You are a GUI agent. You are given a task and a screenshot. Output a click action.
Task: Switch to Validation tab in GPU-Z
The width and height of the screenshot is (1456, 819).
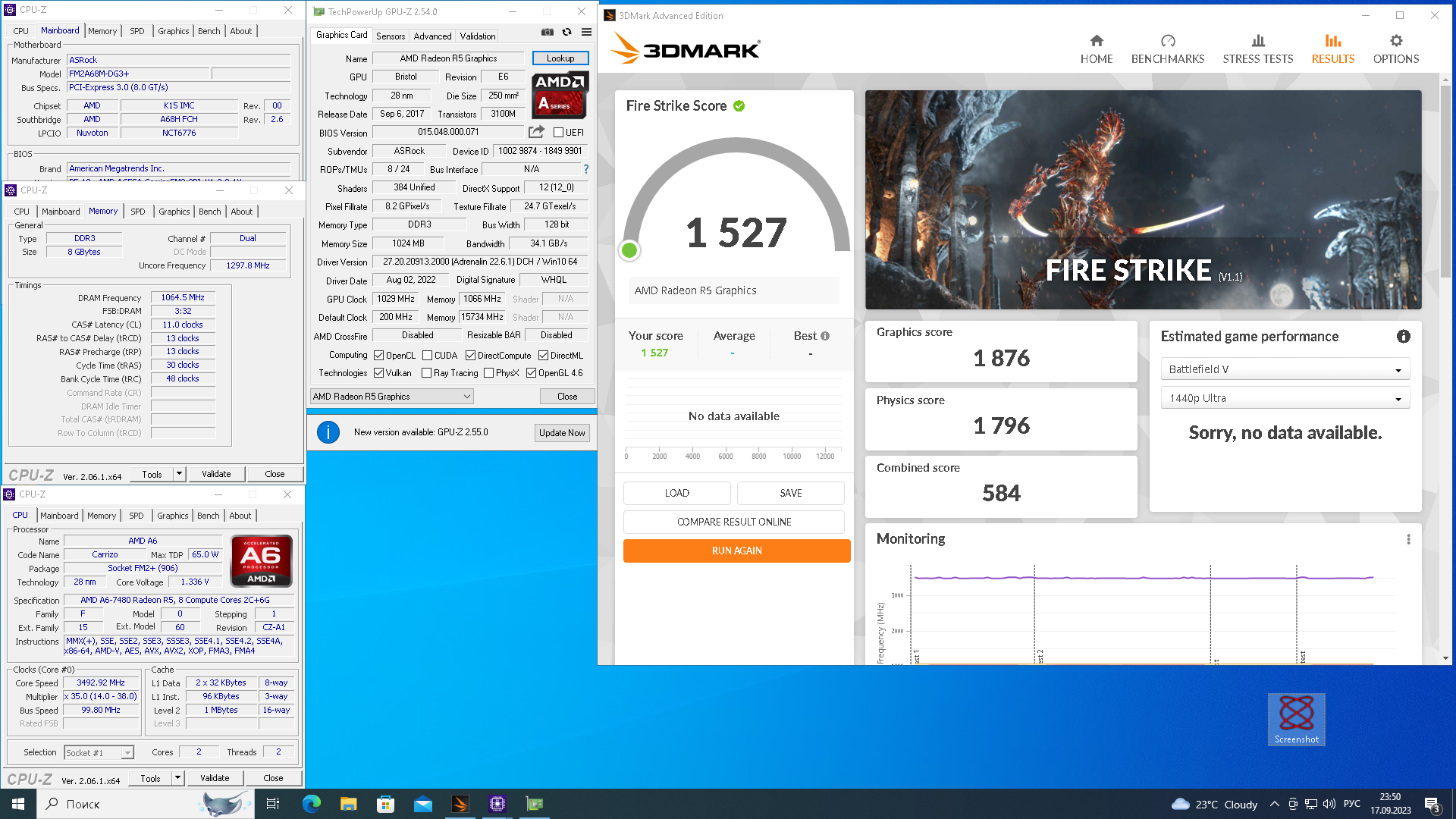click(478, 36)
